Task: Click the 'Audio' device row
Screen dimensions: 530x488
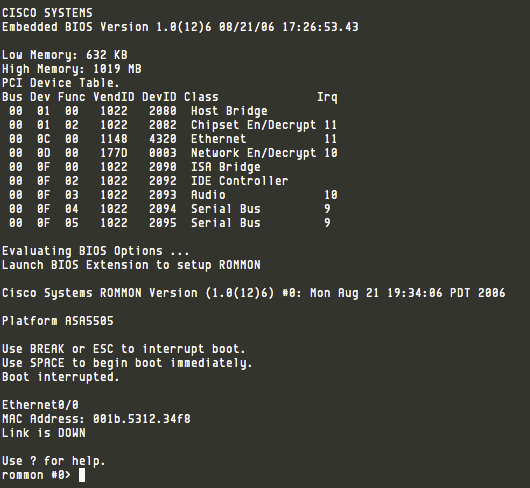Action: point(173,195)
